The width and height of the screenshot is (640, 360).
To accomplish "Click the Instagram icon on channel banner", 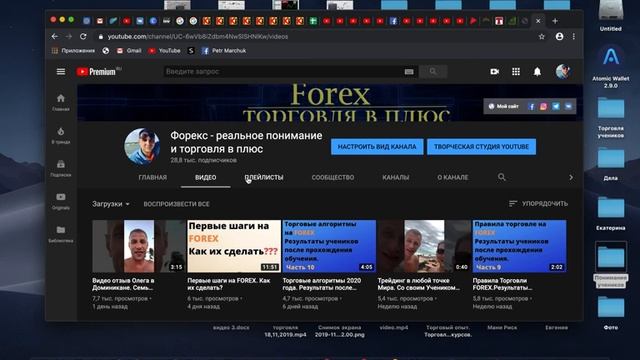I will [x=543, y=107].
